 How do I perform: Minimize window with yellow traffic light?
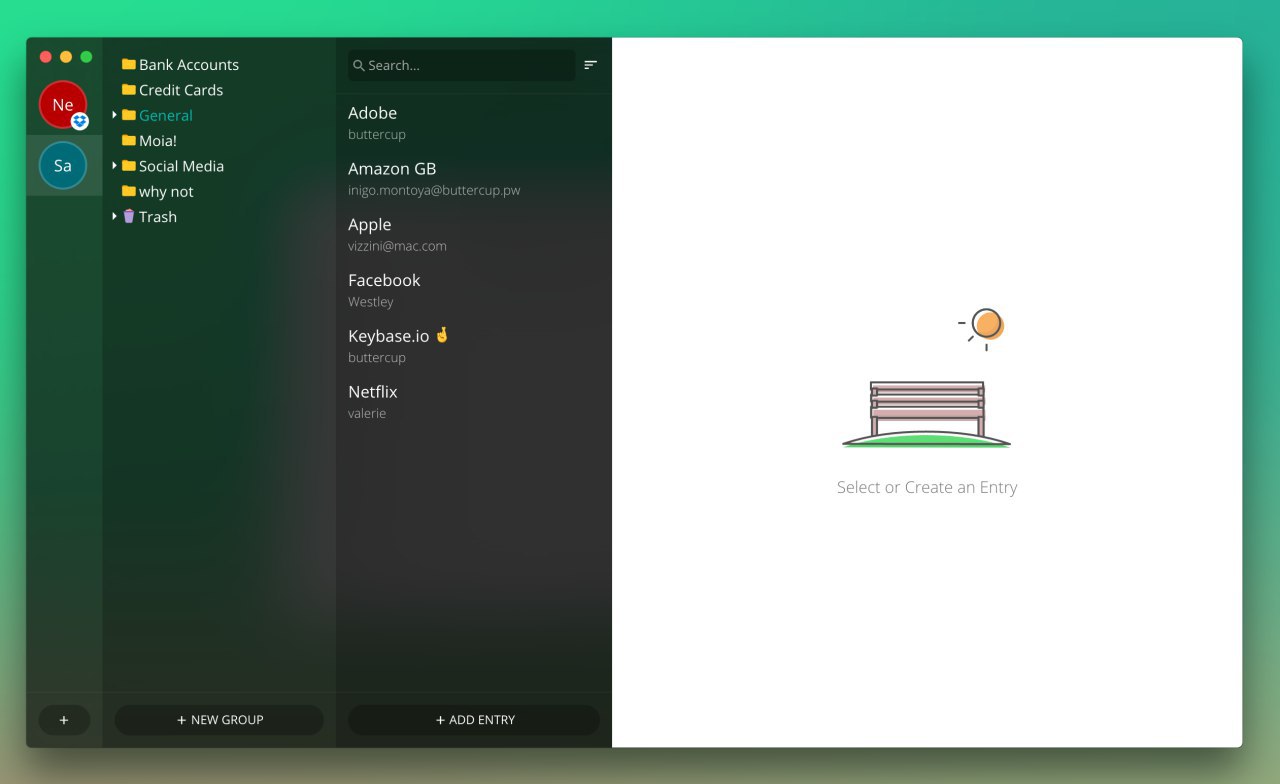66,57
